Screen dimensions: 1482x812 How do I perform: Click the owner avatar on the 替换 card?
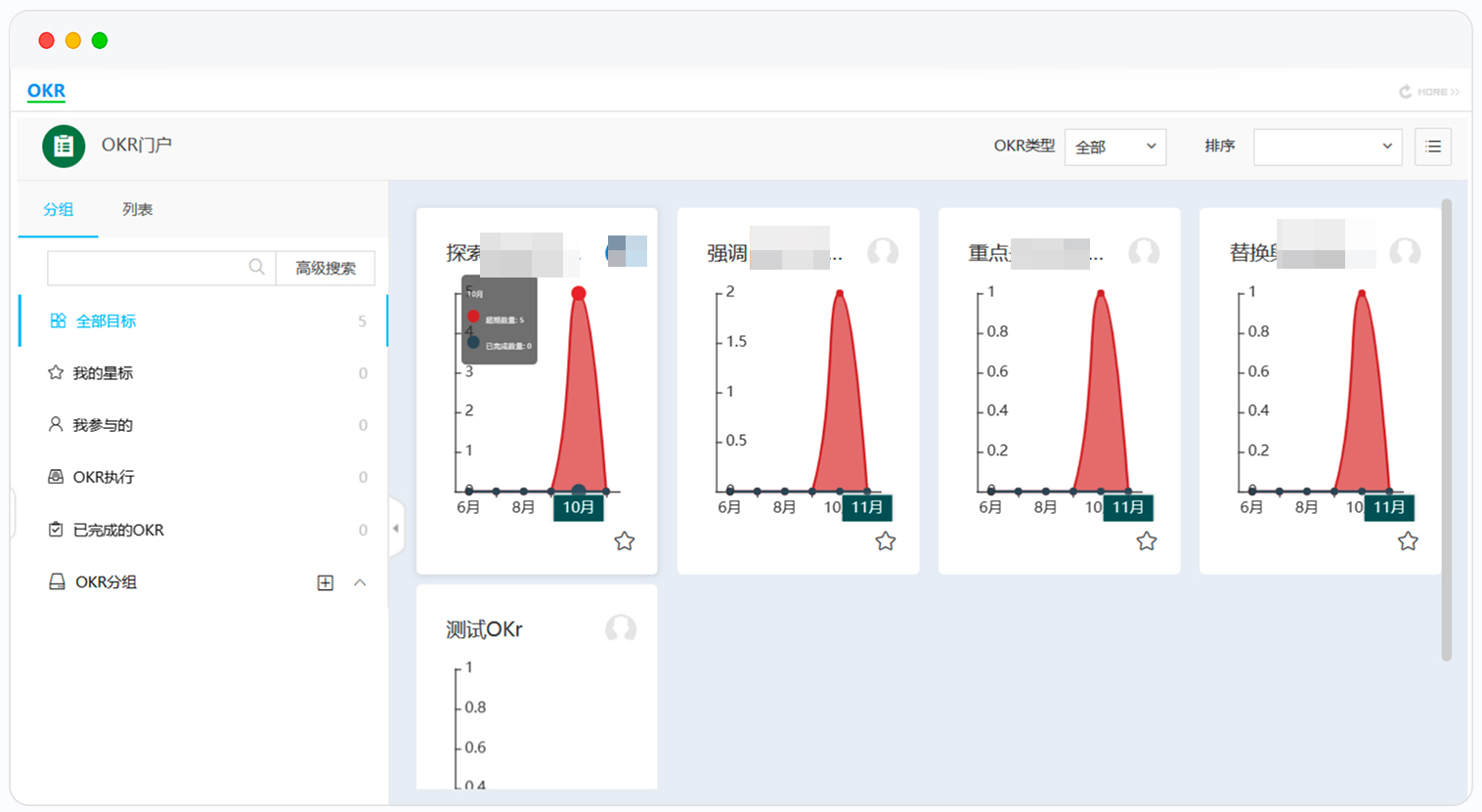click(x=1405, y=252)
